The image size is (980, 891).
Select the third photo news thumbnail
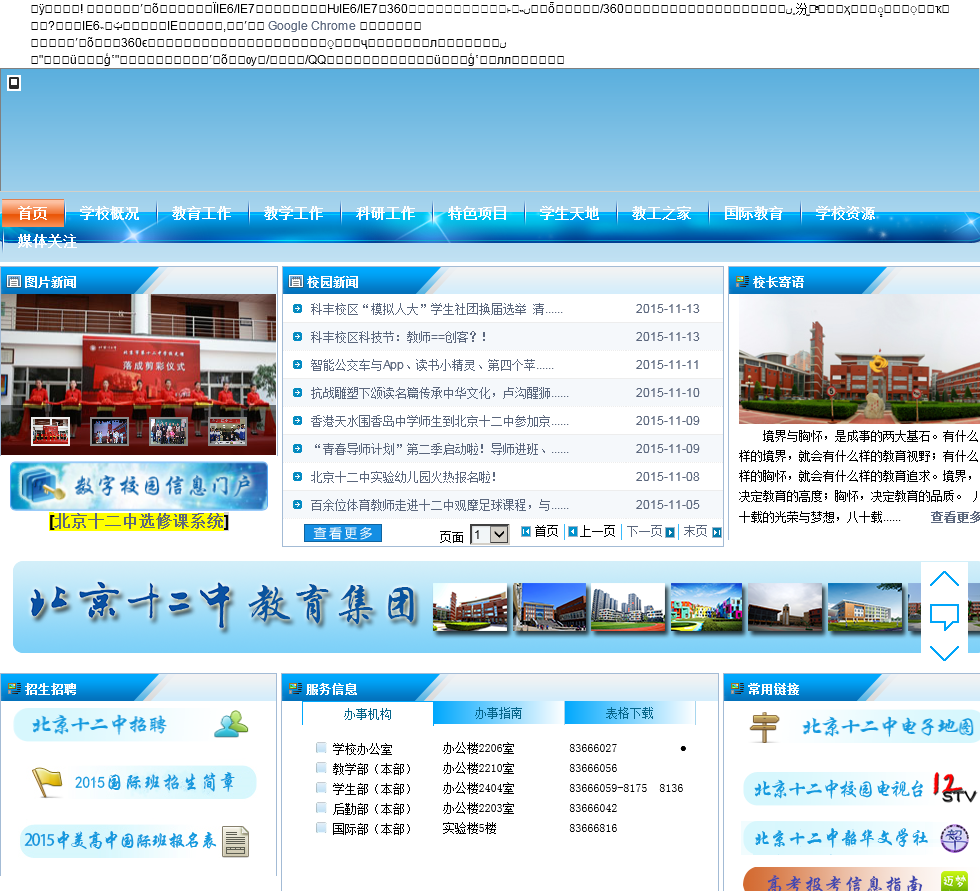click(x=169, y=431)
